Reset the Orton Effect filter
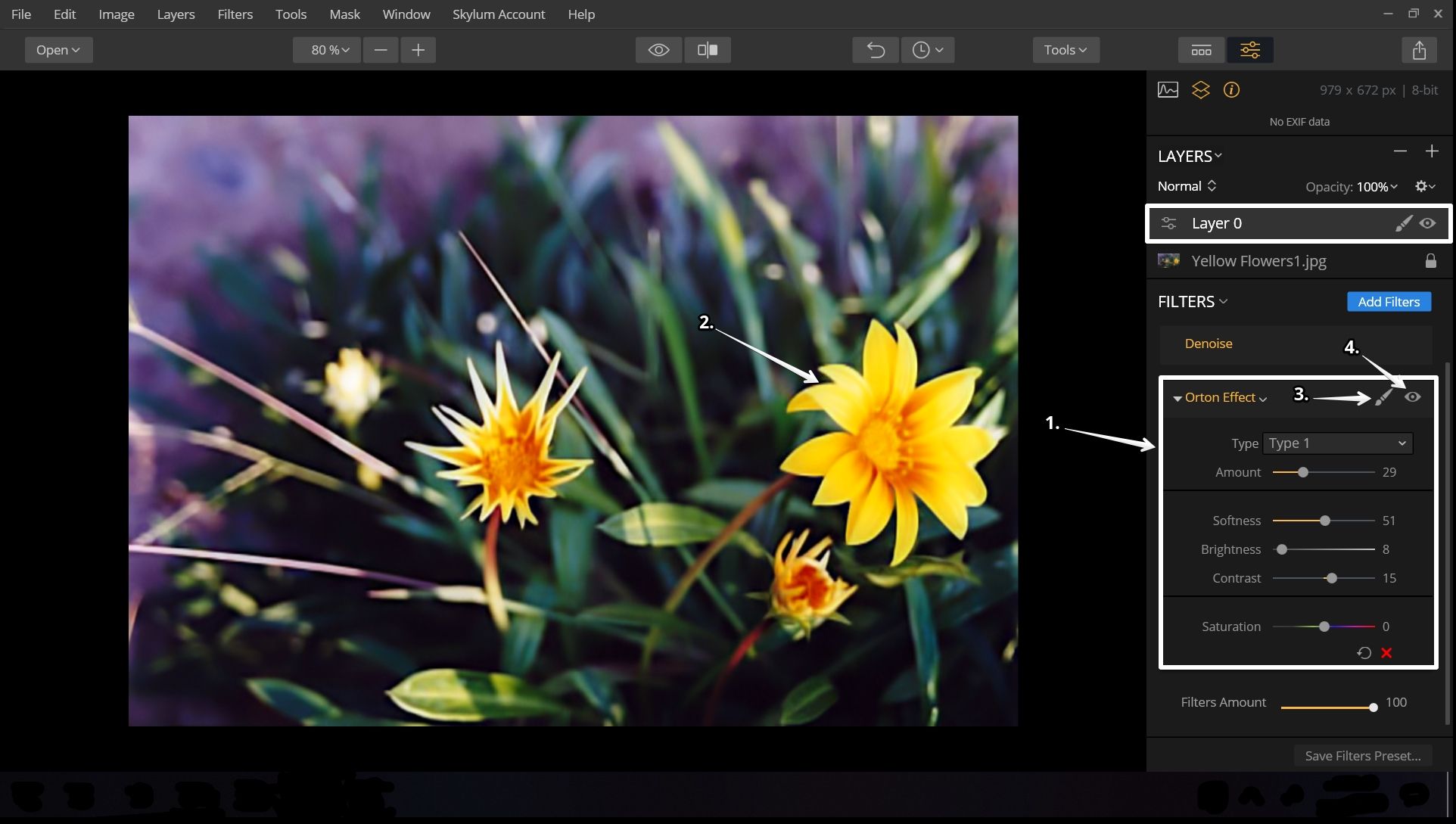Viewport: 1456px width, 824px height. pyautogui.click(x=1364, y=653)
